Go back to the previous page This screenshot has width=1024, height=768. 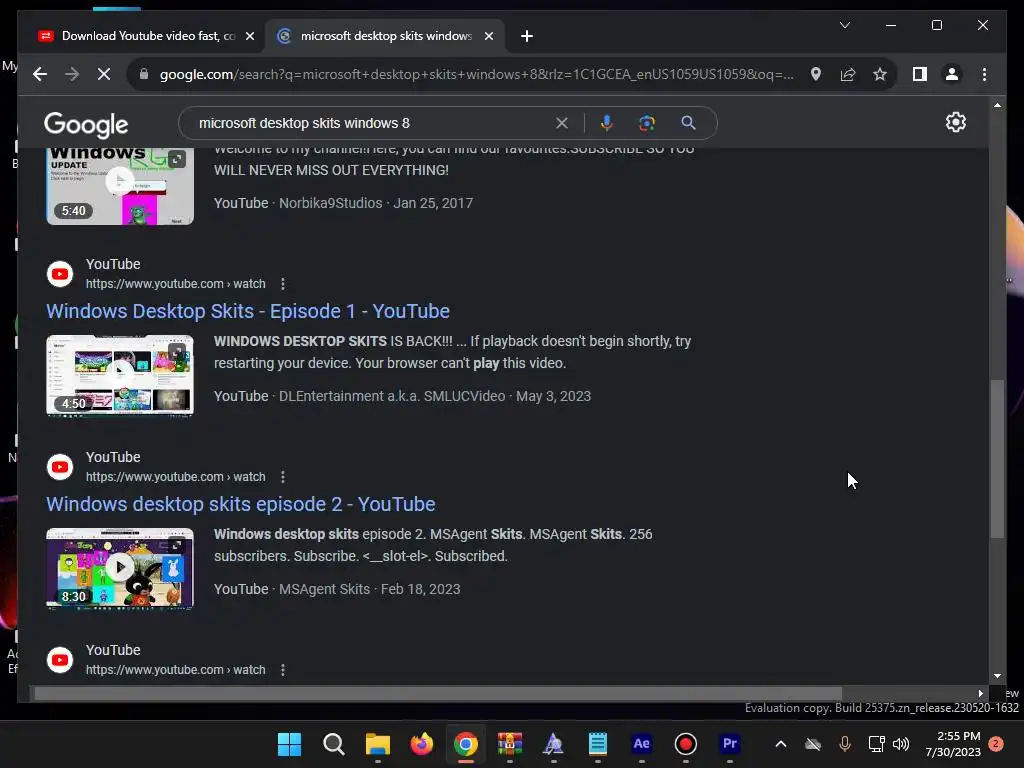coord(40,74)
